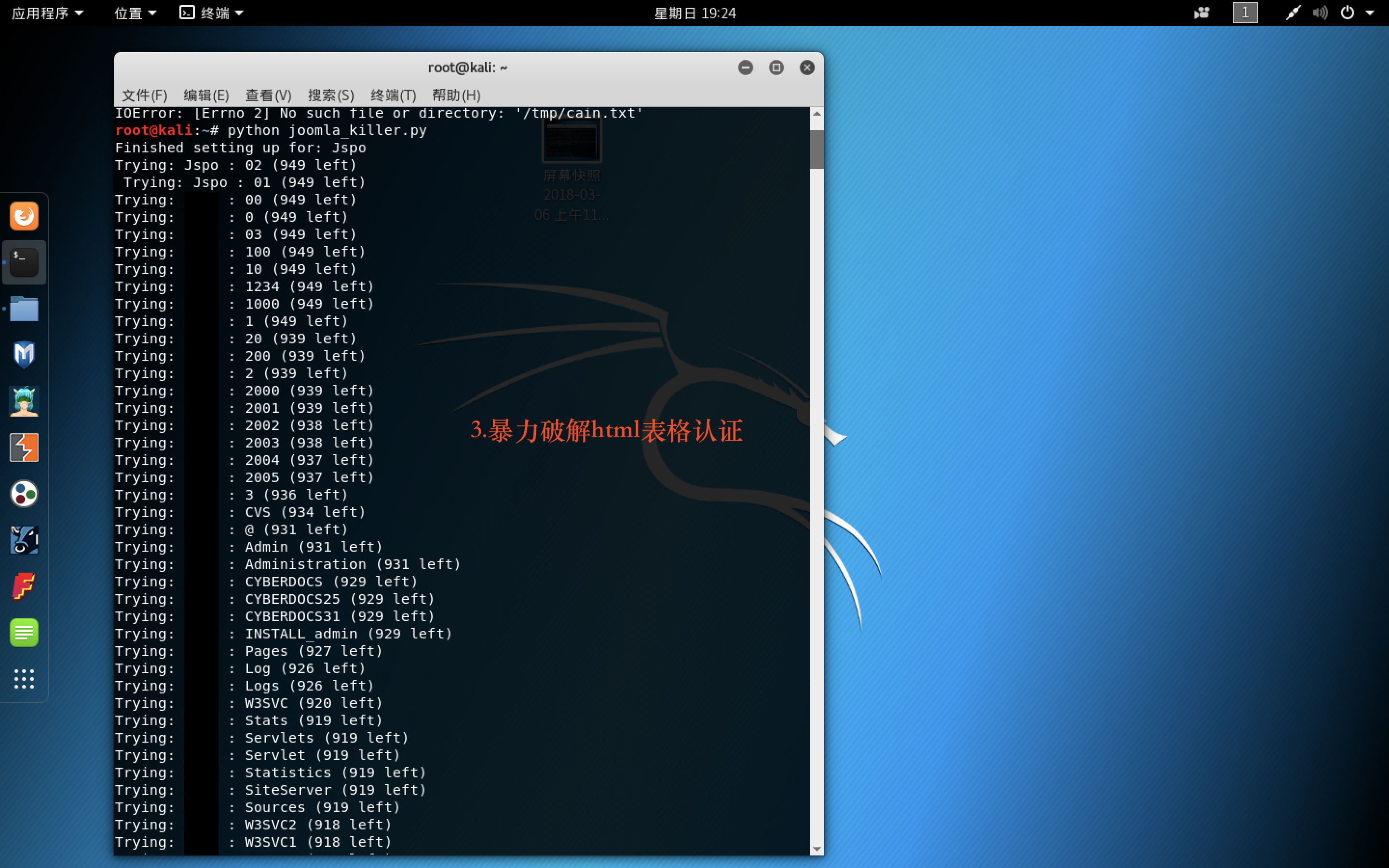Select workspace 1 indicator

[x=1245, y=13]
